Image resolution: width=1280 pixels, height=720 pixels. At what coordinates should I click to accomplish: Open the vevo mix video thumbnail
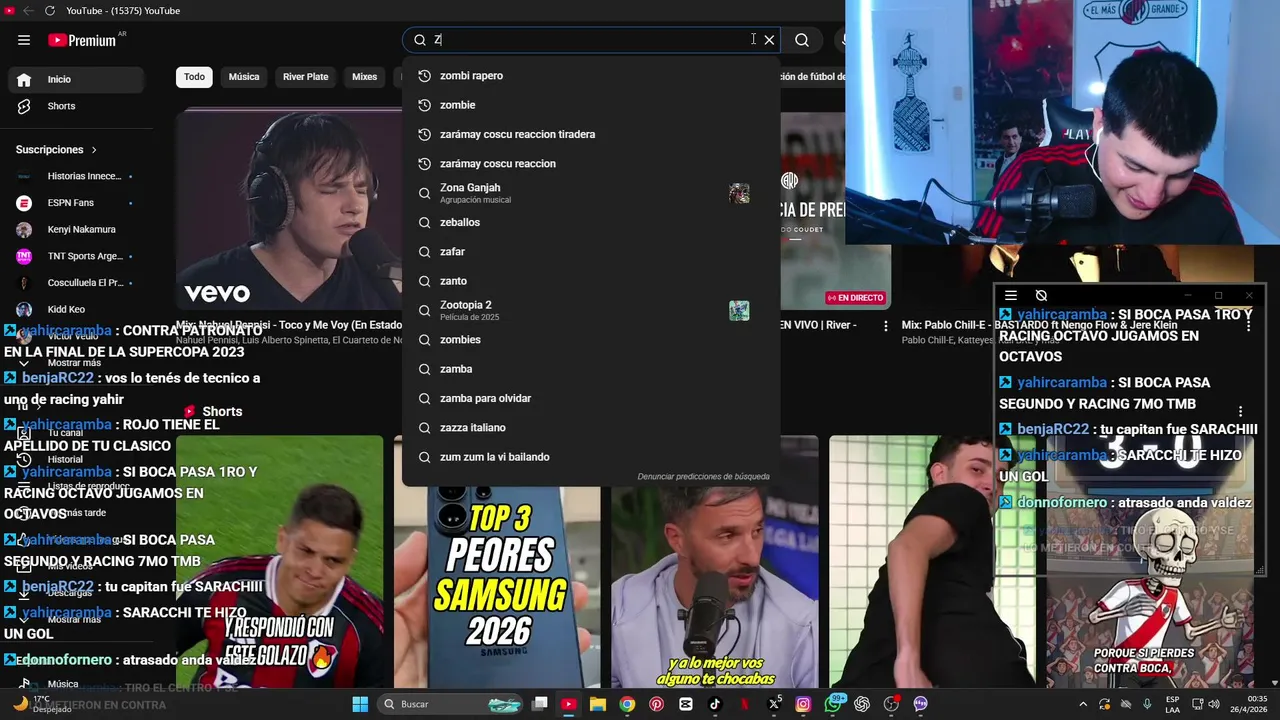coord(289,210)
